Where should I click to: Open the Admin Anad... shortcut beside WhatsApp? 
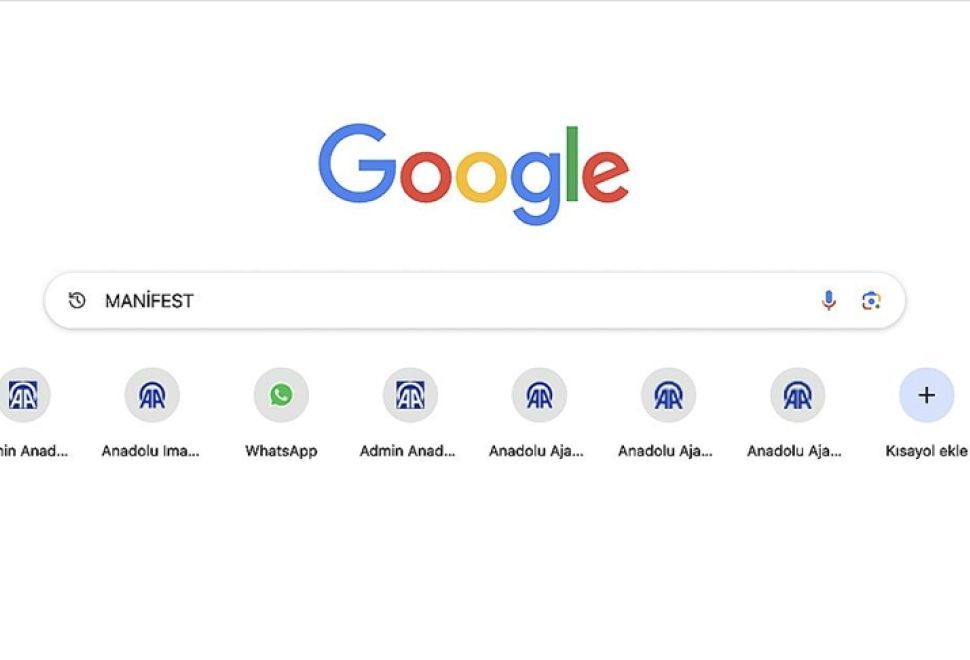410,395
